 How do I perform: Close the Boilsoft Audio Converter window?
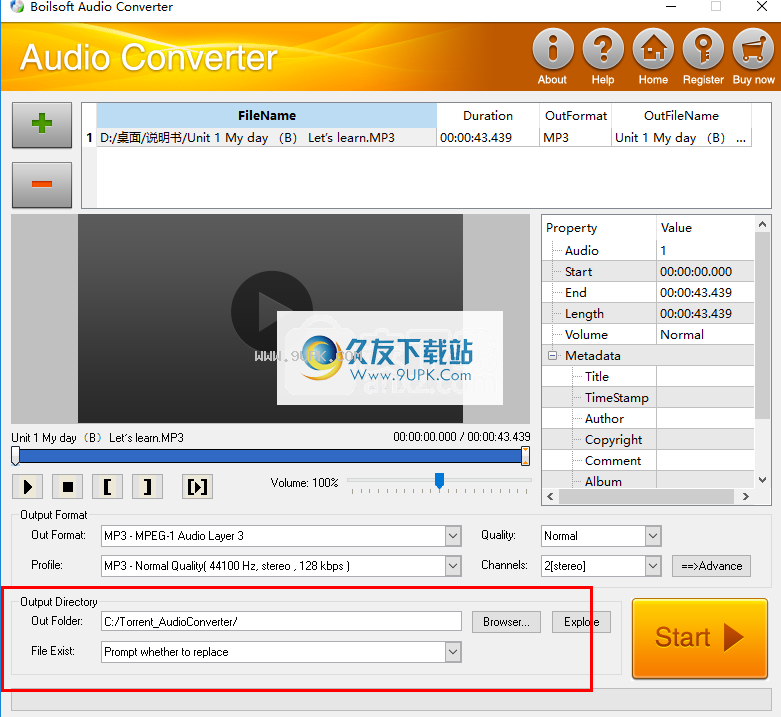762,6
